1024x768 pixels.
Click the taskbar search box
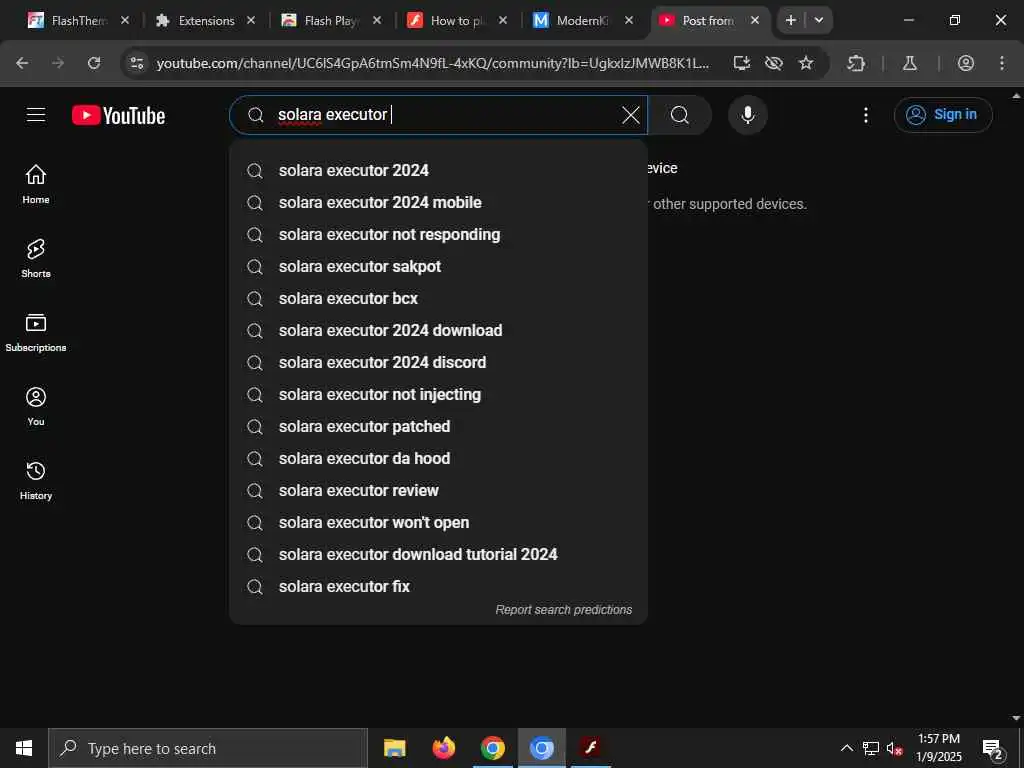coord(208,748)
